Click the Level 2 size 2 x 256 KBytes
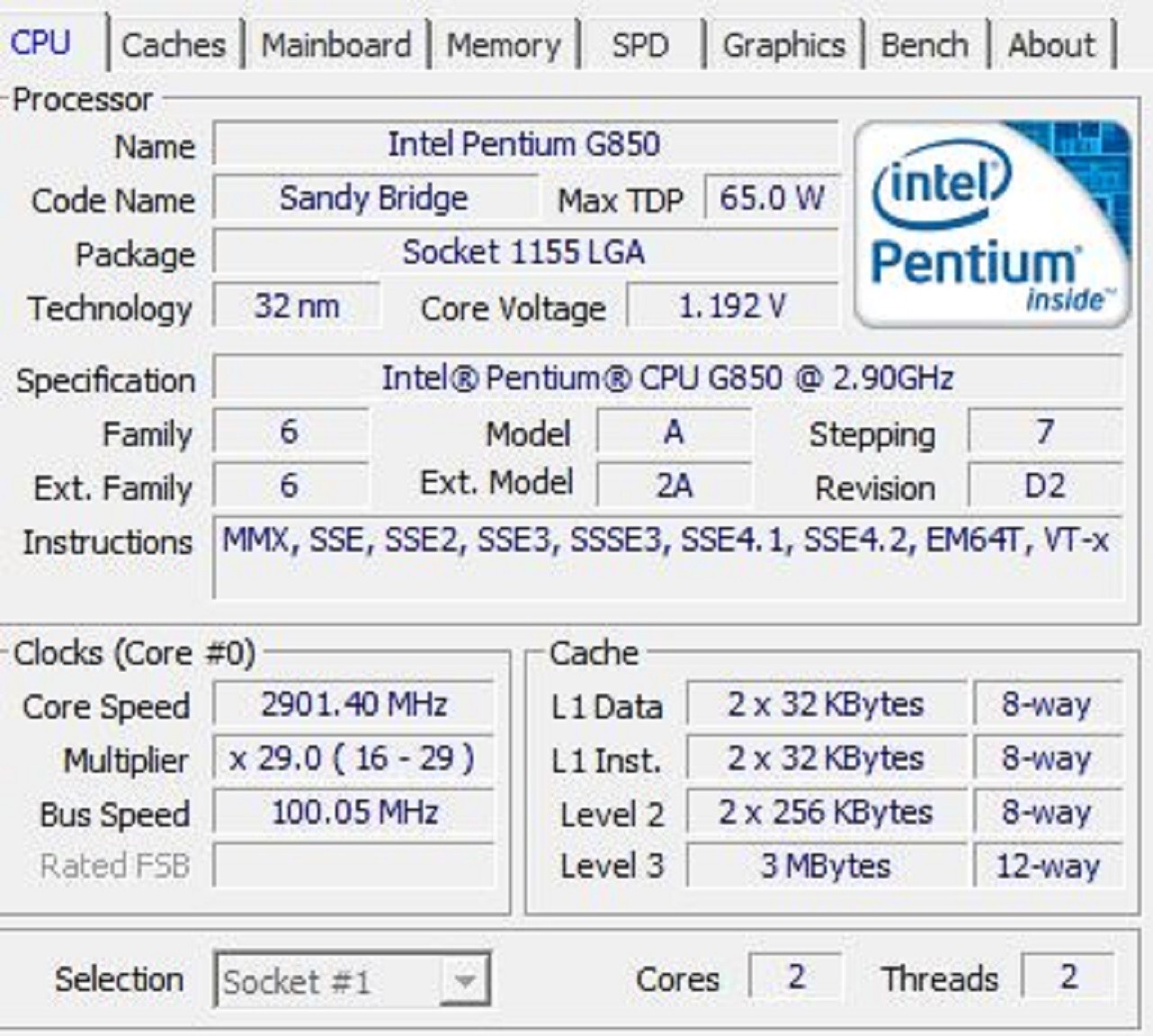 [x=826, y=812]
